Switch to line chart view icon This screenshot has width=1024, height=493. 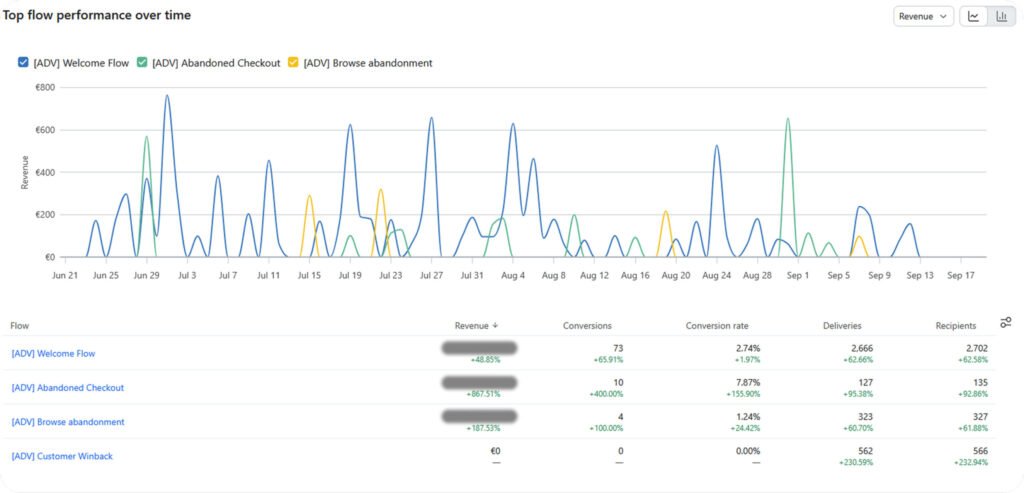point(973,17)
